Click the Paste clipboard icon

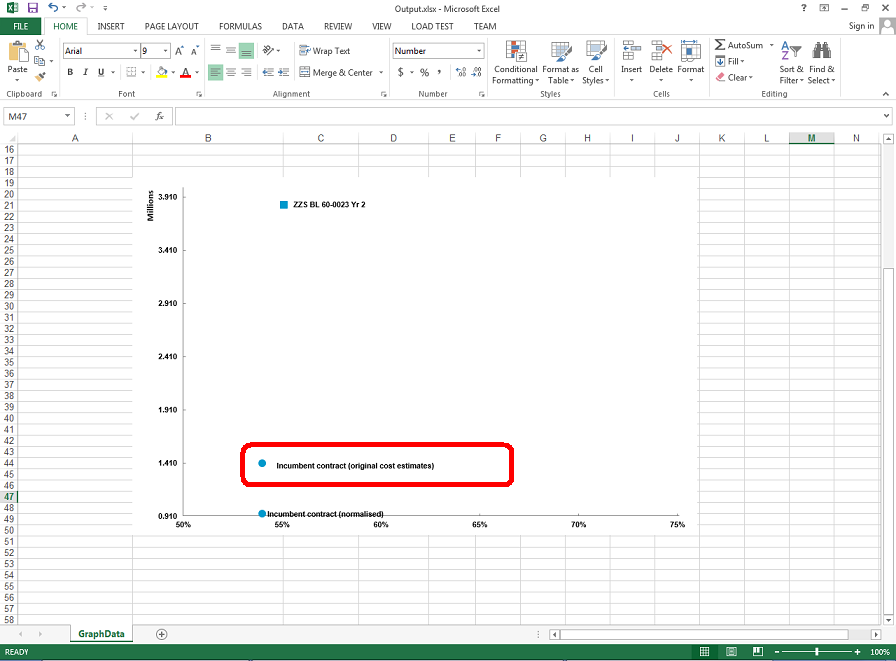point(17,51)
